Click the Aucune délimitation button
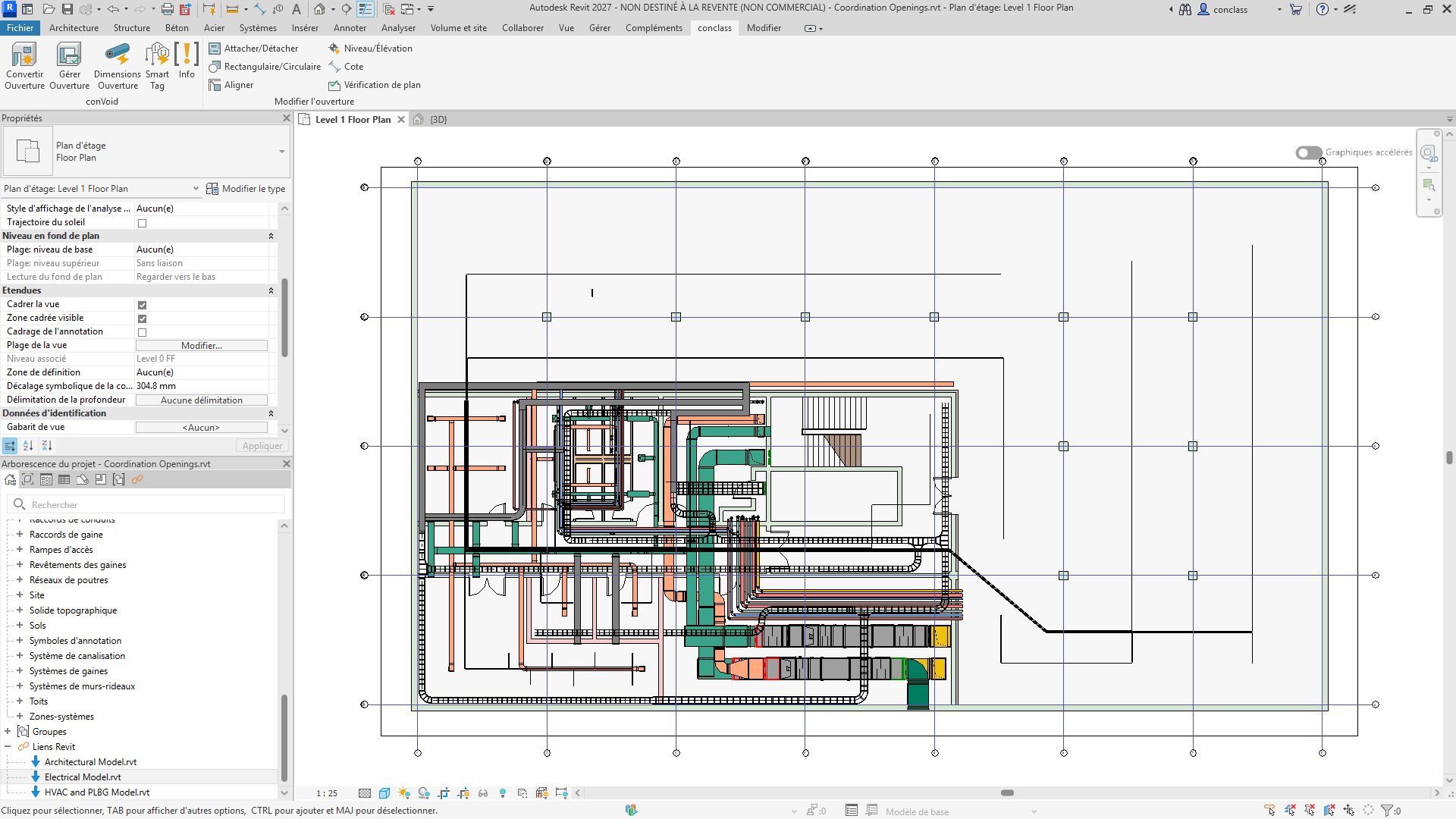The image size is (1456, 819). [x=202, y=400]
